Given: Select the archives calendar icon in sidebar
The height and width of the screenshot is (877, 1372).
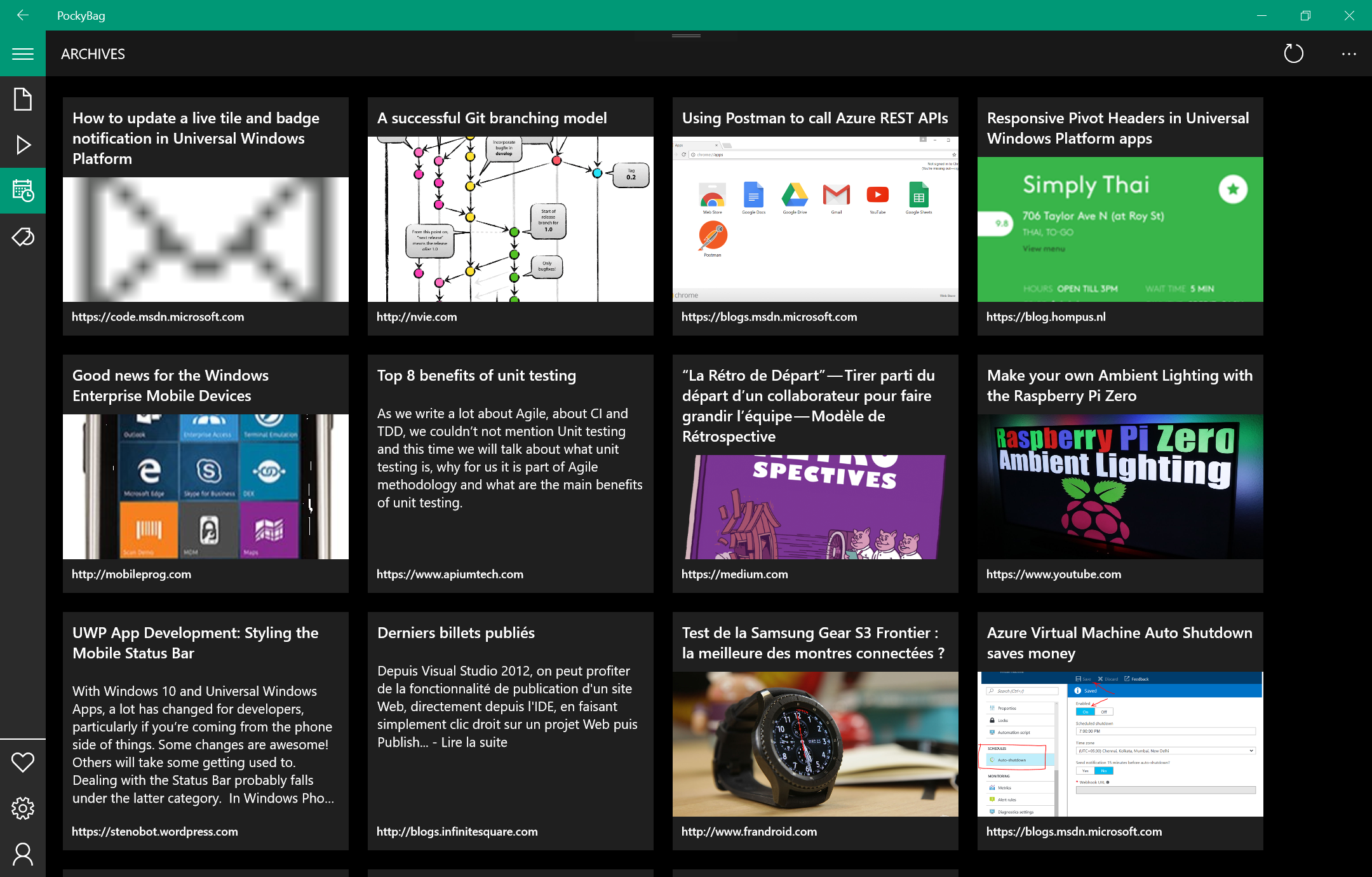Looking at the screenshot, I should pos(23,191).
